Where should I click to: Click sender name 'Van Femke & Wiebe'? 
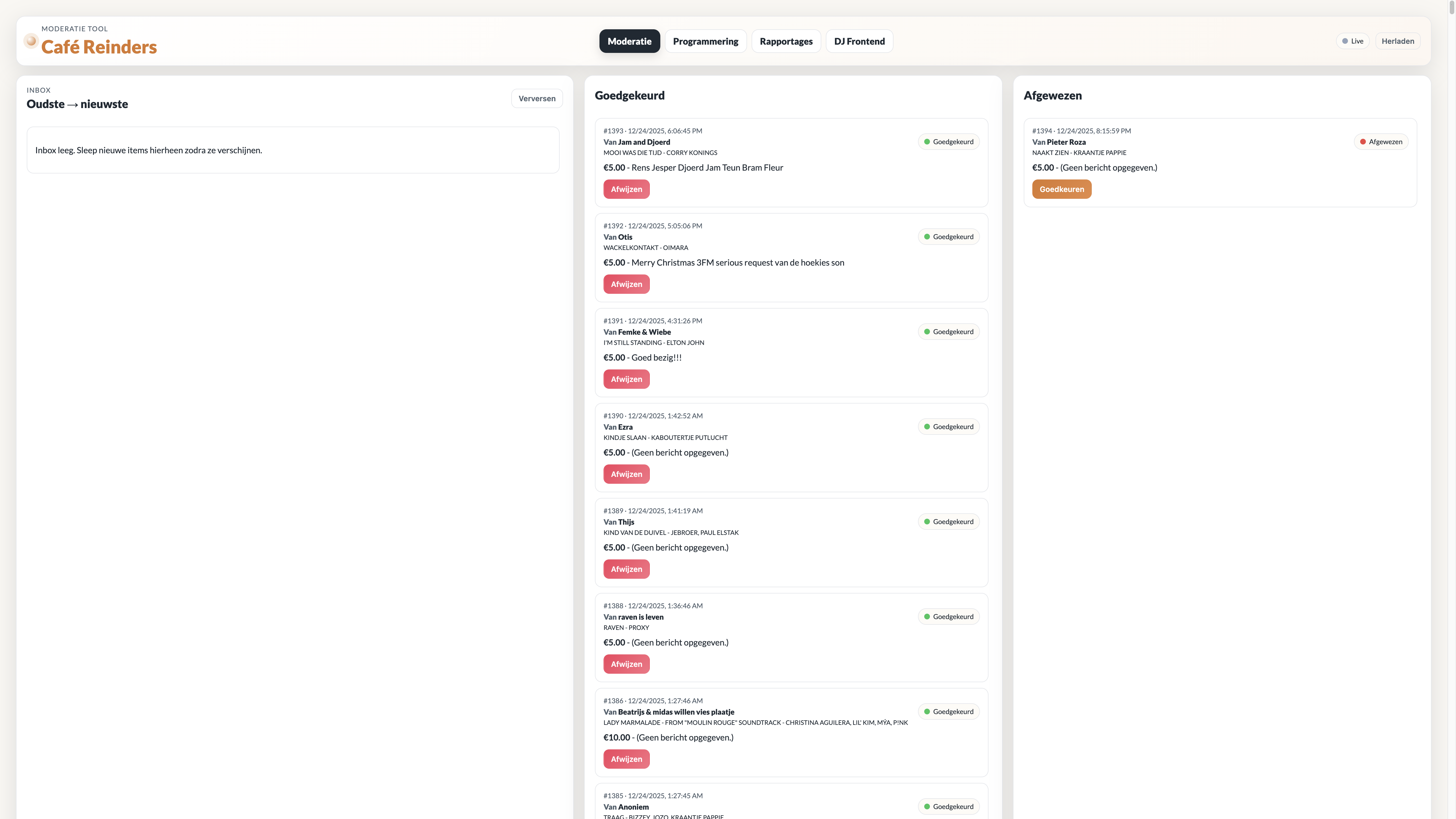point(637,332)
